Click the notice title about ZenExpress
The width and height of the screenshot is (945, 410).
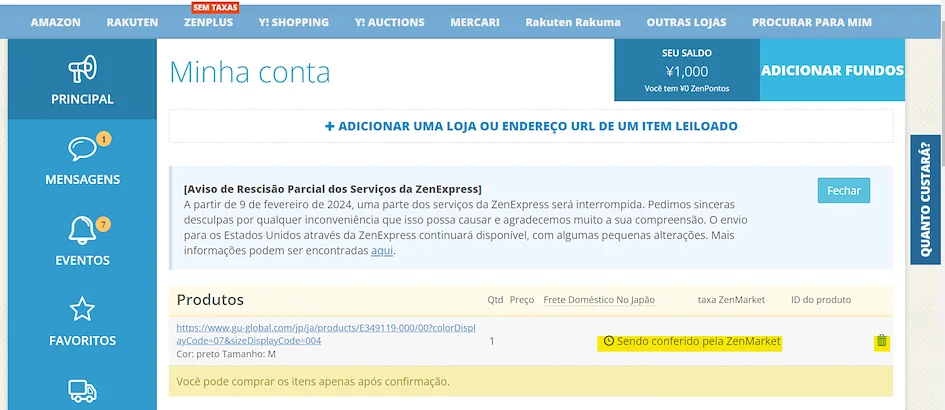tap(333, 189)
